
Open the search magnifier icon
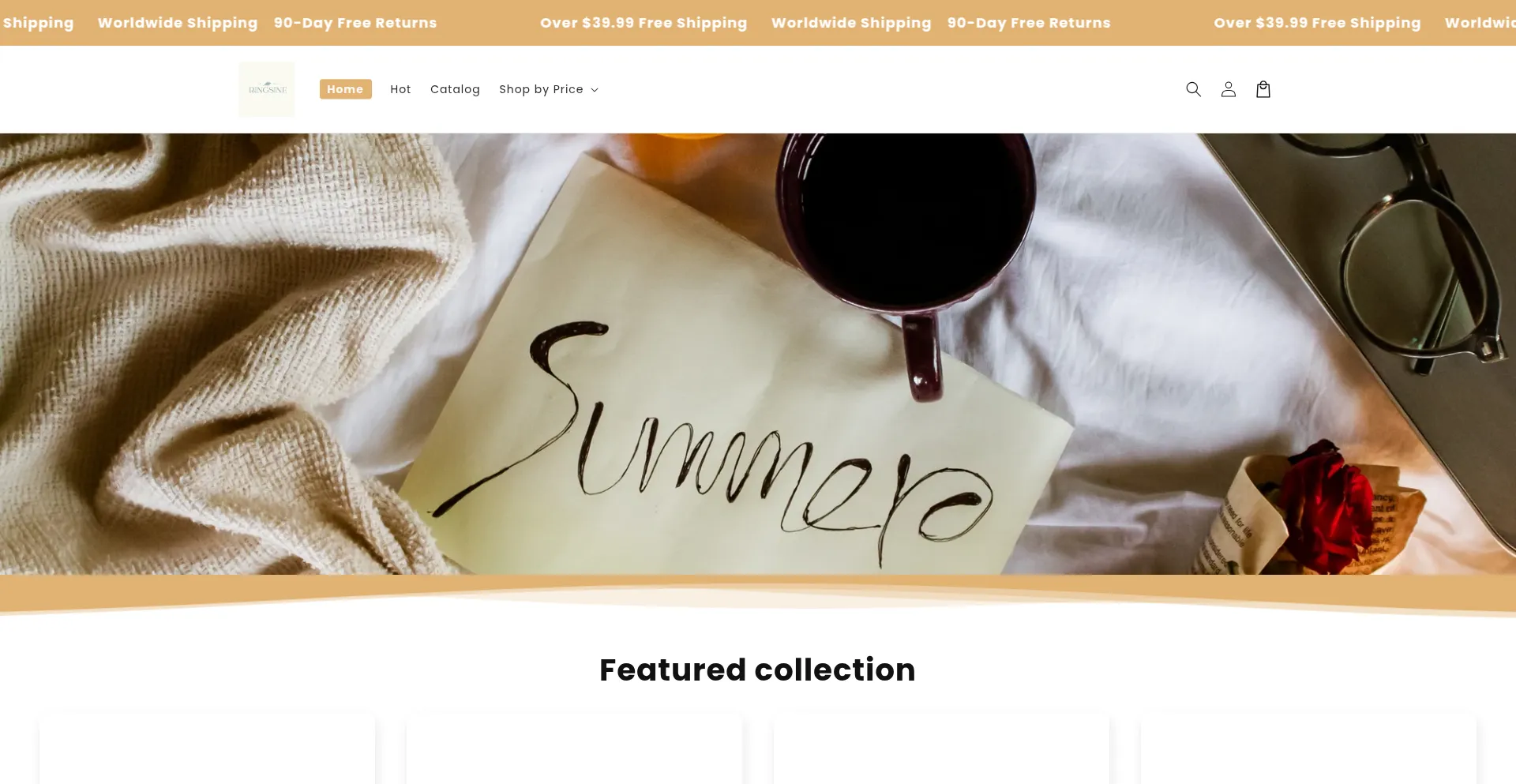pyautogui.click(x=1193, y=89)
